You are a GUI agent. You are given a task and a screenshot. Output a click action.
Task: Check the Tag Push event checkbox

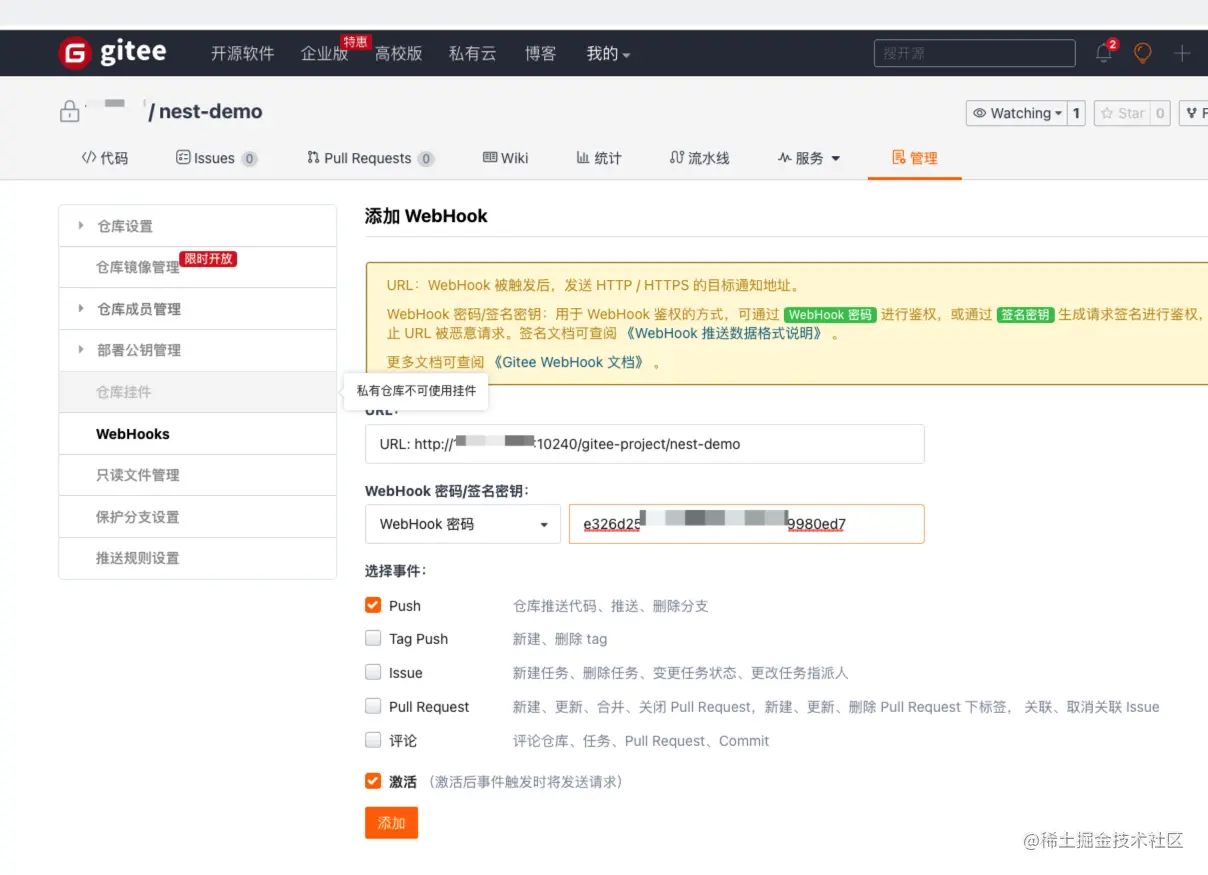tap(373, 638)
